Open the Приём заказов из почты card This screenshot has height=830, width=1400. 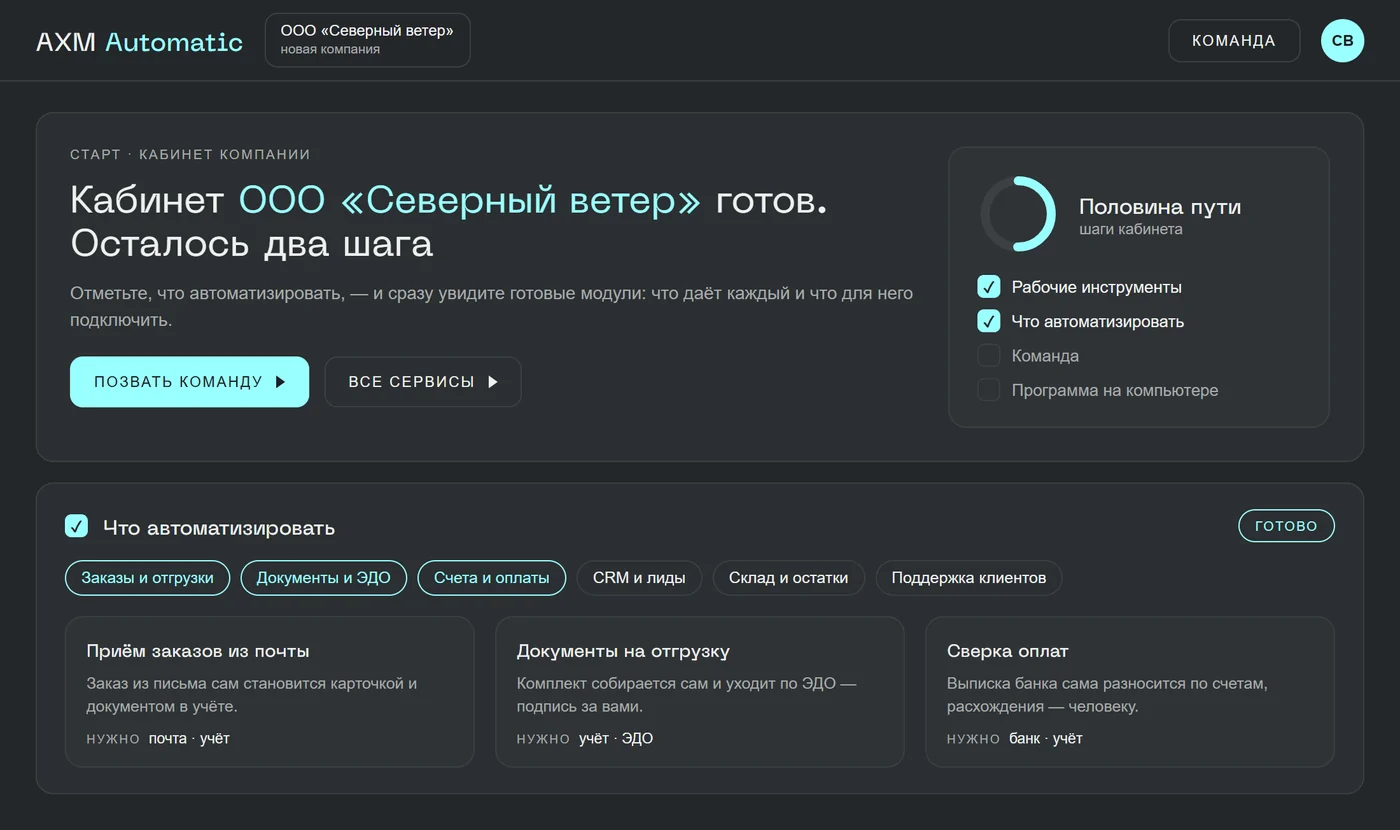pos(269,692)
